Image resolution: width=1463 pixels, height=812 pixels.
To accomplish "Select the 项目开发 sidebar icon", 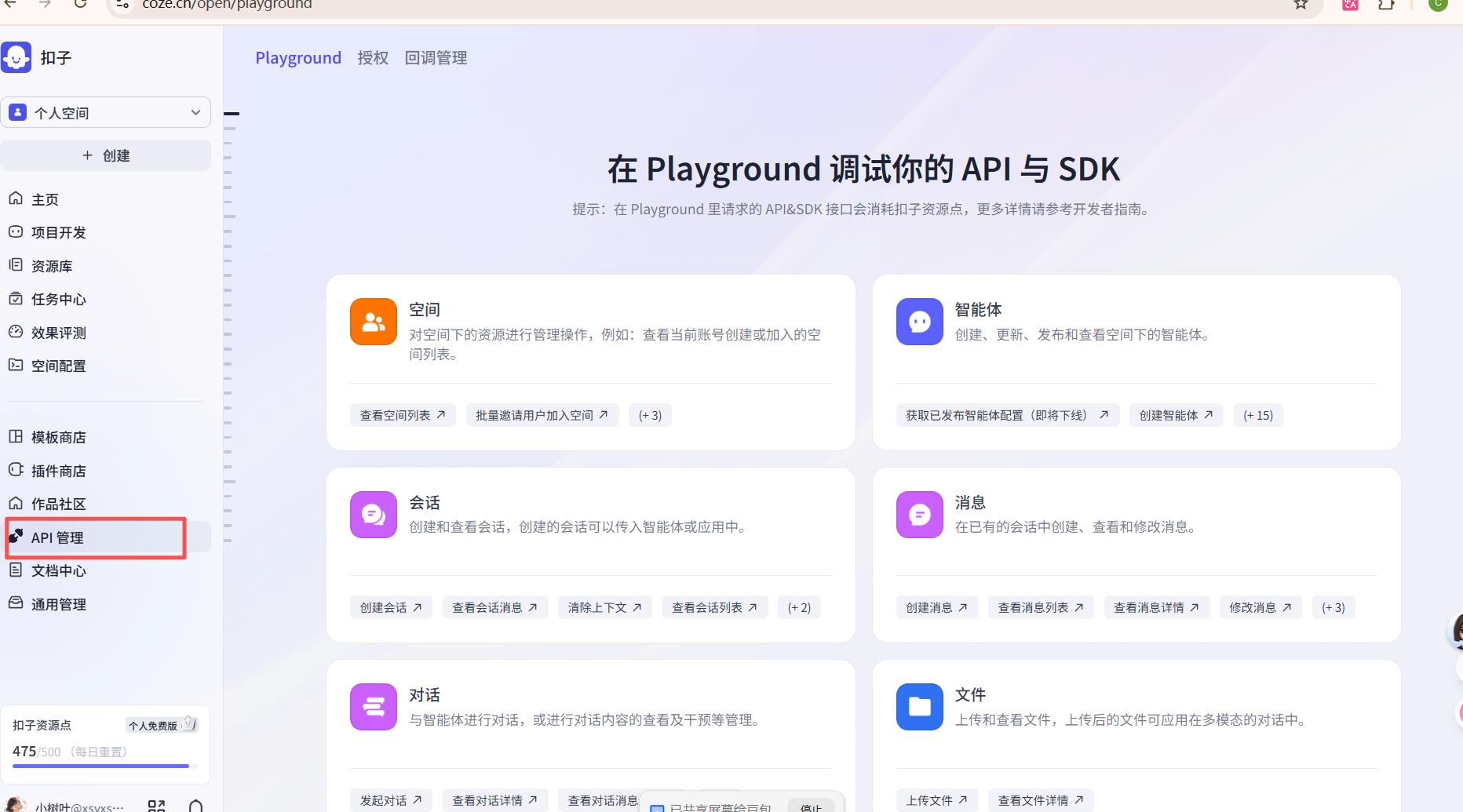I will point(16,232).
